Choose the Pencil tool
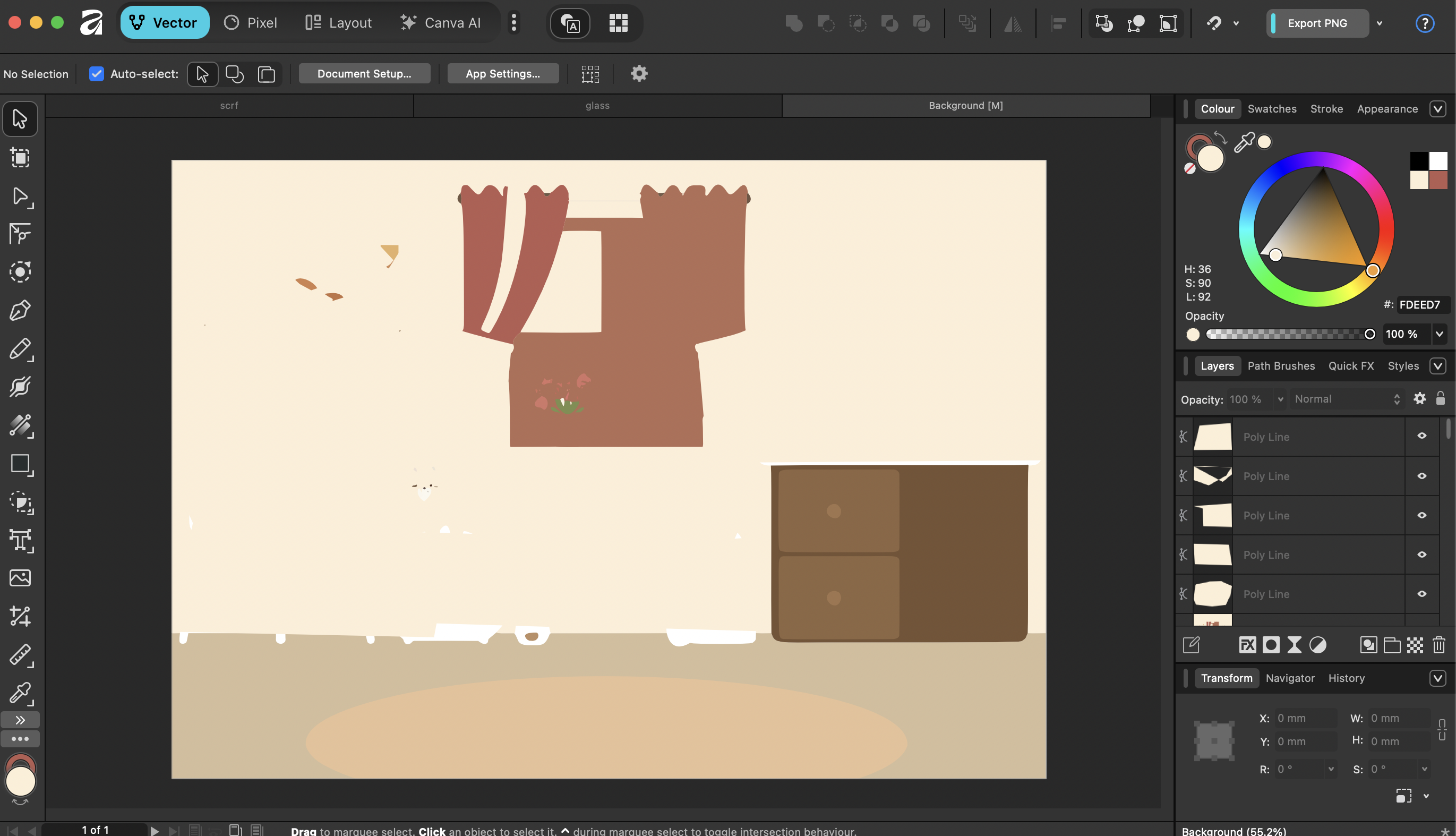The height and width of the screenshot is (836, 1456). [x=20, y=349]
